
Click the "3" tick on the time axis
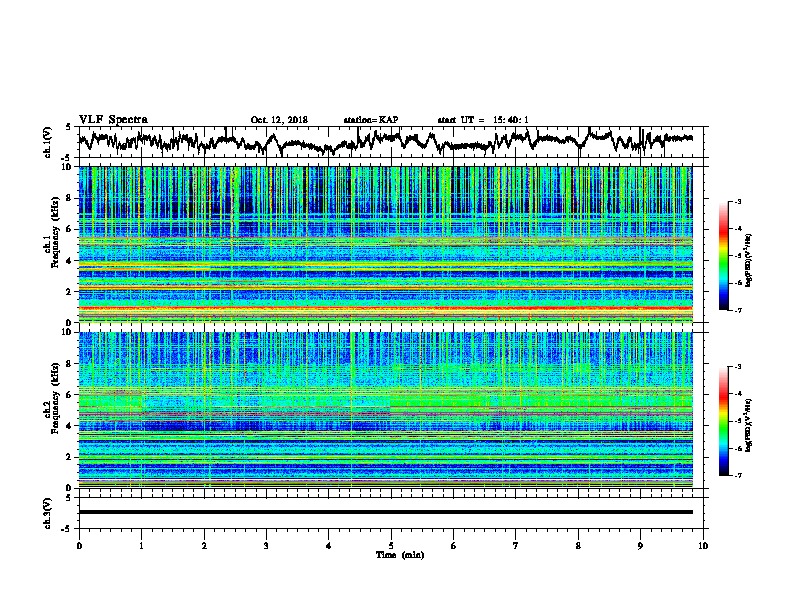coord(266,546)
